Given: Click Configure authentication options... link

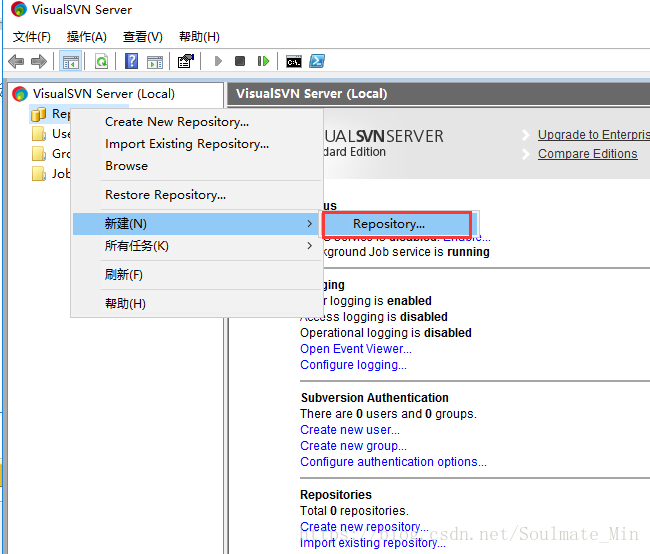Looking at the screenshot, I should 393,462.
